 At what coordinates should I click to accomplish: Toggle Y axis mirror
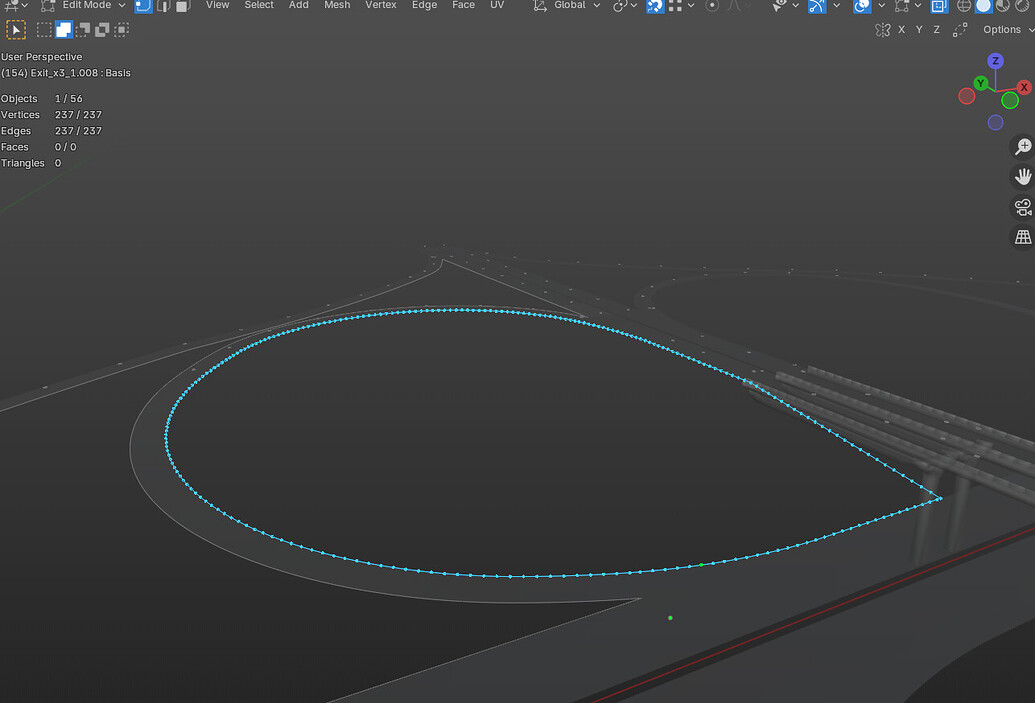coord(919,30)
